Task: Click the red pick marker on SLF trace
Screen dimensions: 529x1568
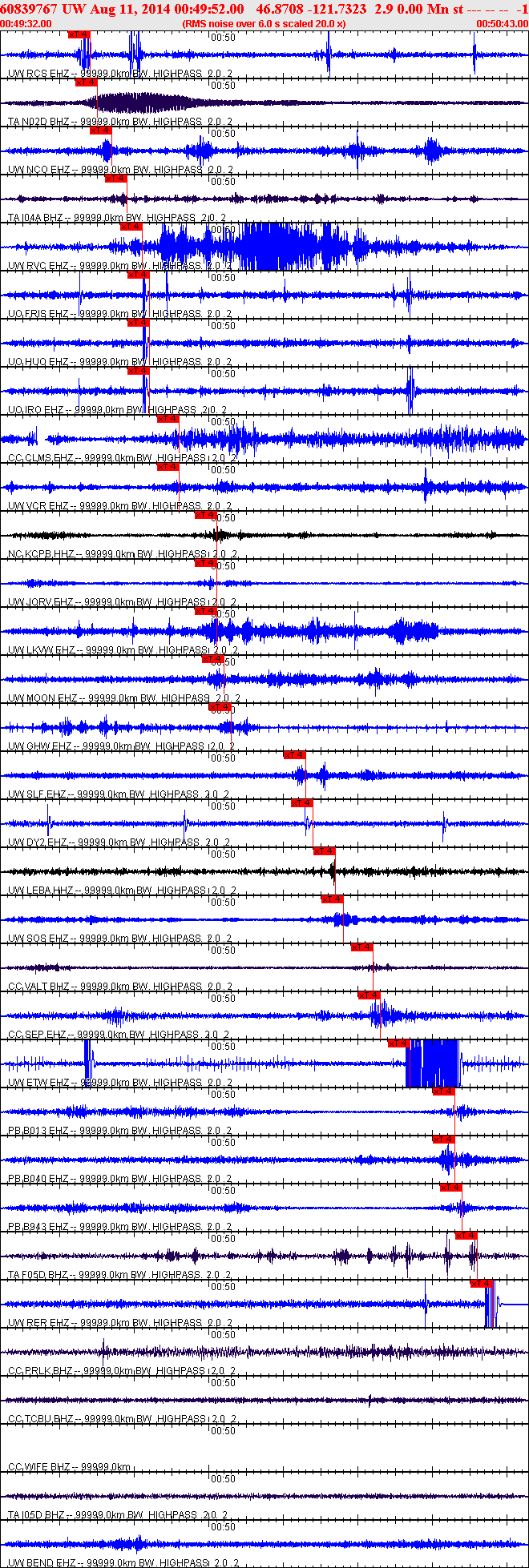Action: pyautogui.click(x=295, y=755)
